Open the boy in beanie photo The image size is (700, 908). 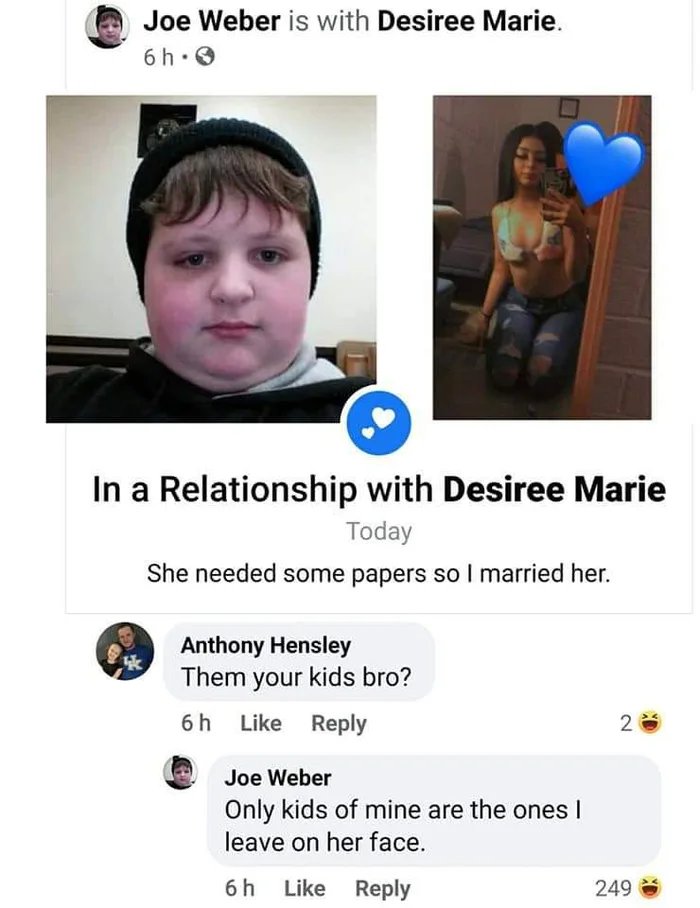(211, 259)
